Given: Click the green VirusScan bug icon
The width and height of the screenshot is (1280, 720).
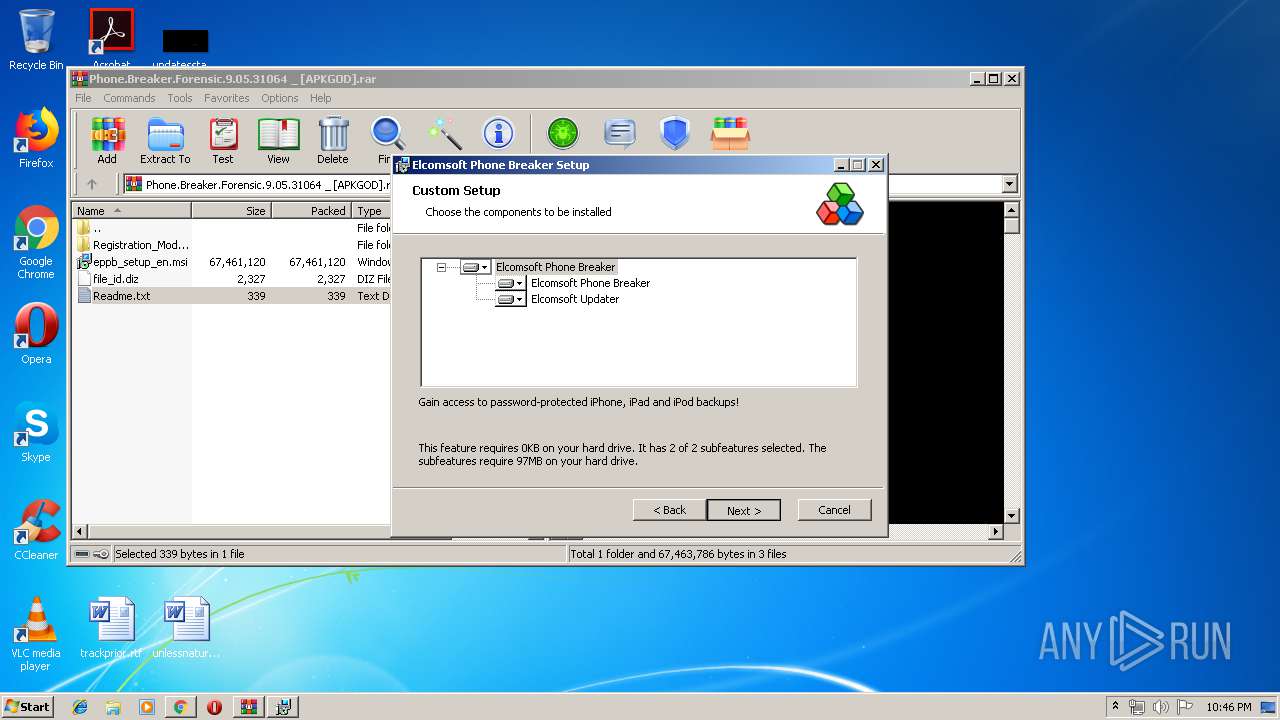Looking at the screenshot, I should [563, 133].
